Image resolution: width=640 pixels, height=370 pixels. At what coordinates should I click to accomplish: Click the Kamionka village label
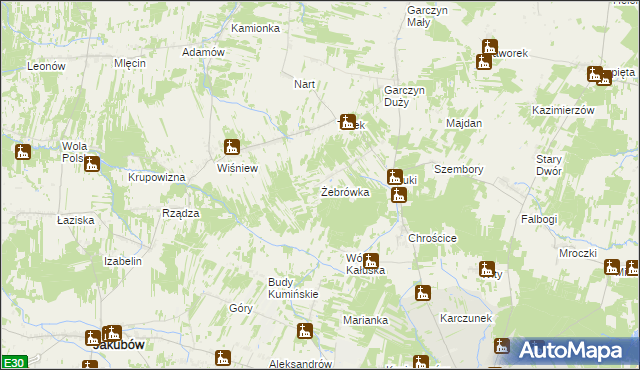(256, 28)
